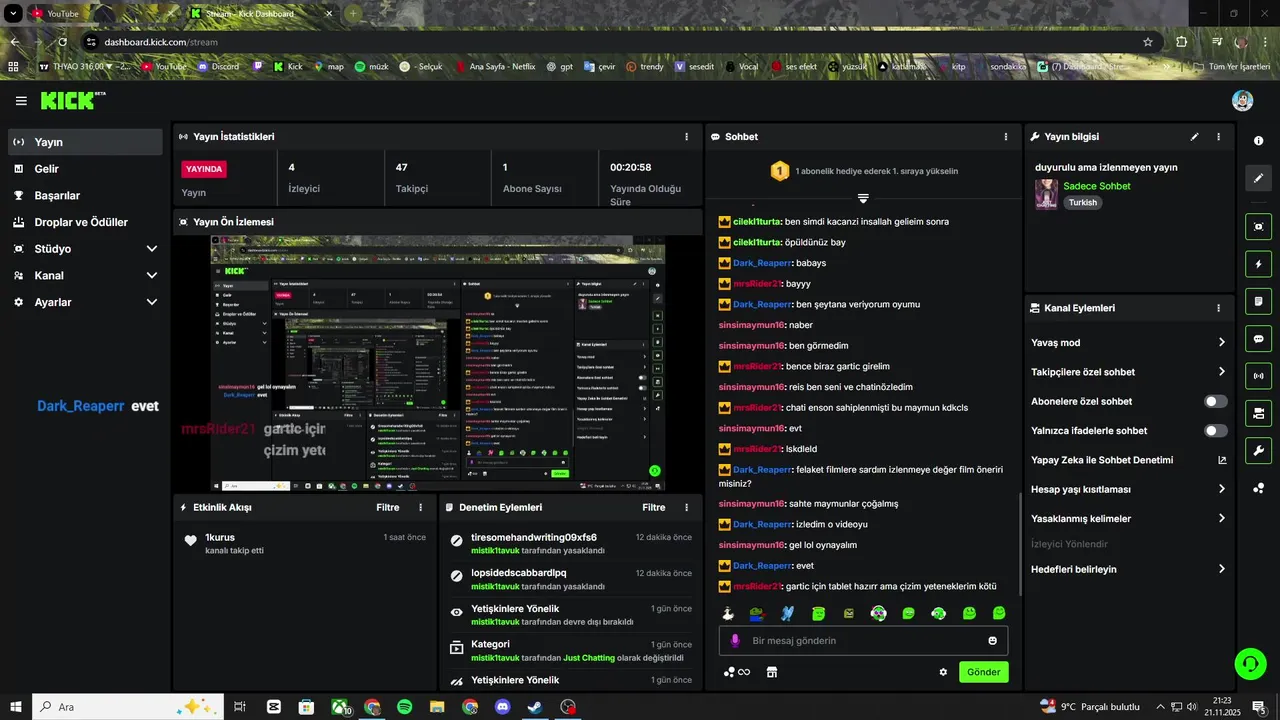Open Yasaklanmış kelimeler options arrow
This screenshot has width=1280, height=720.
[1221, 519]
